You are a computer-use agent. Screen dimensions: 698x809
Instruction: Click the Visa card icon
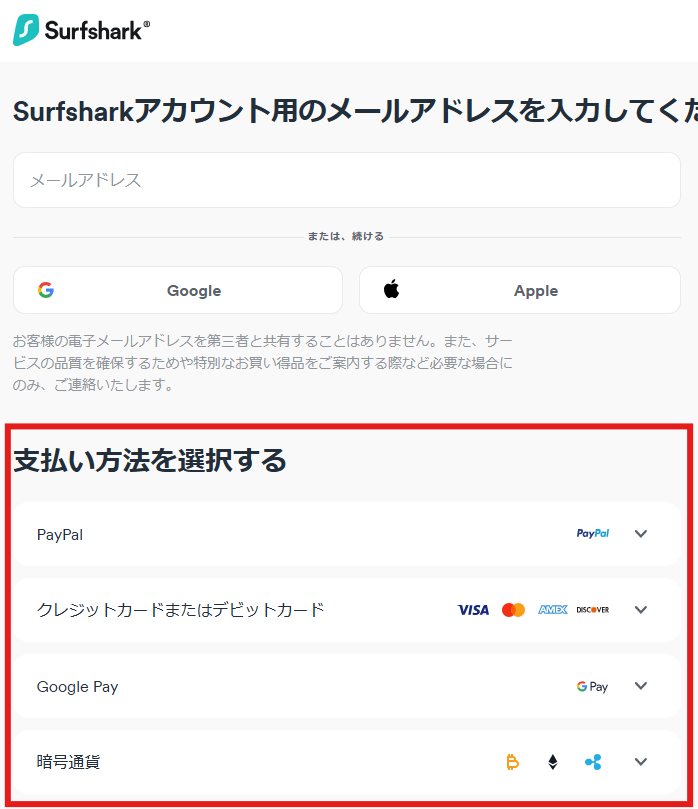(473, 610)
